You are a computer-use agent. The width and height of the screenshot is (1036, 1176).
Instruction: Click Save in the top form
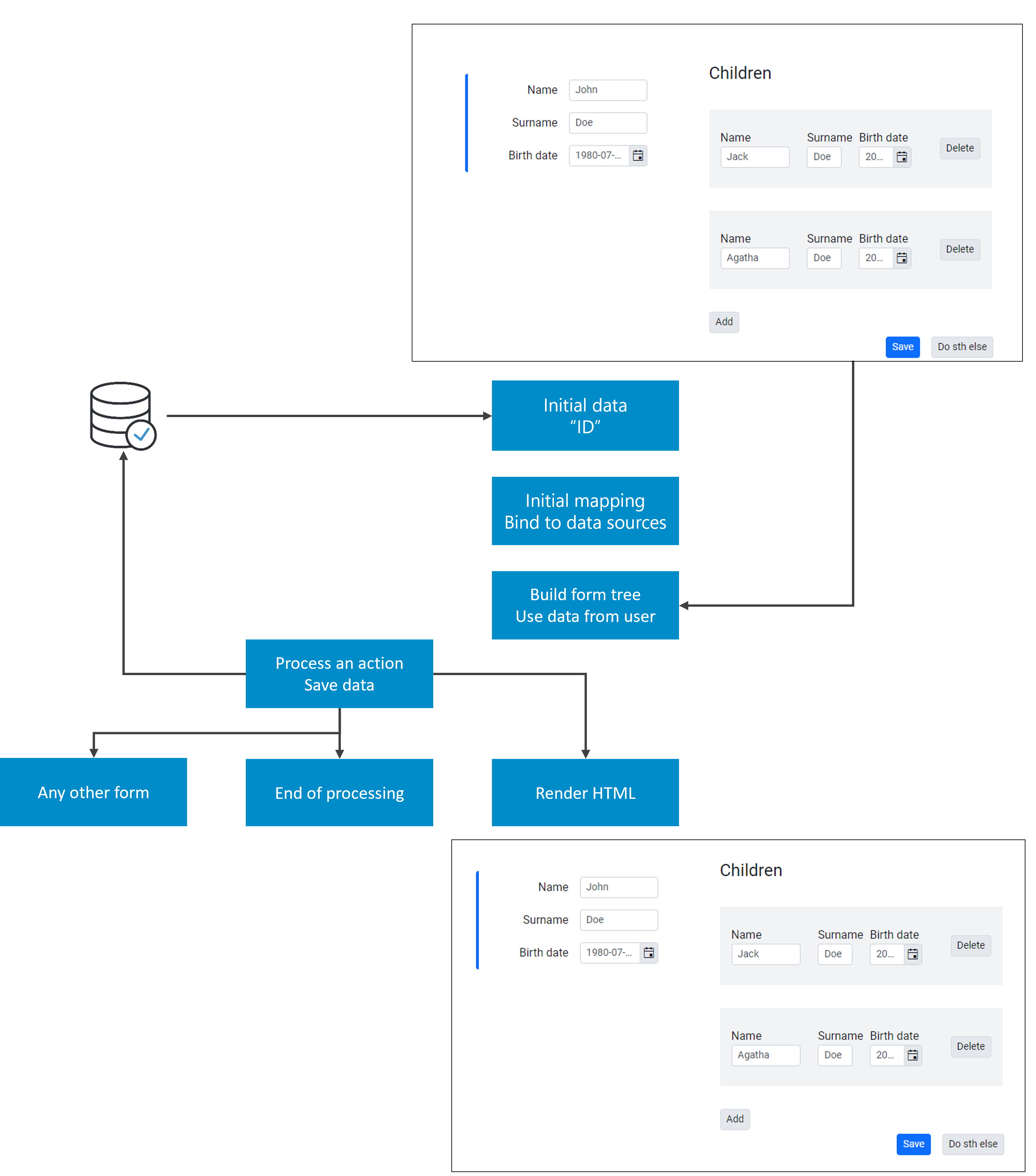coord(903,347)
